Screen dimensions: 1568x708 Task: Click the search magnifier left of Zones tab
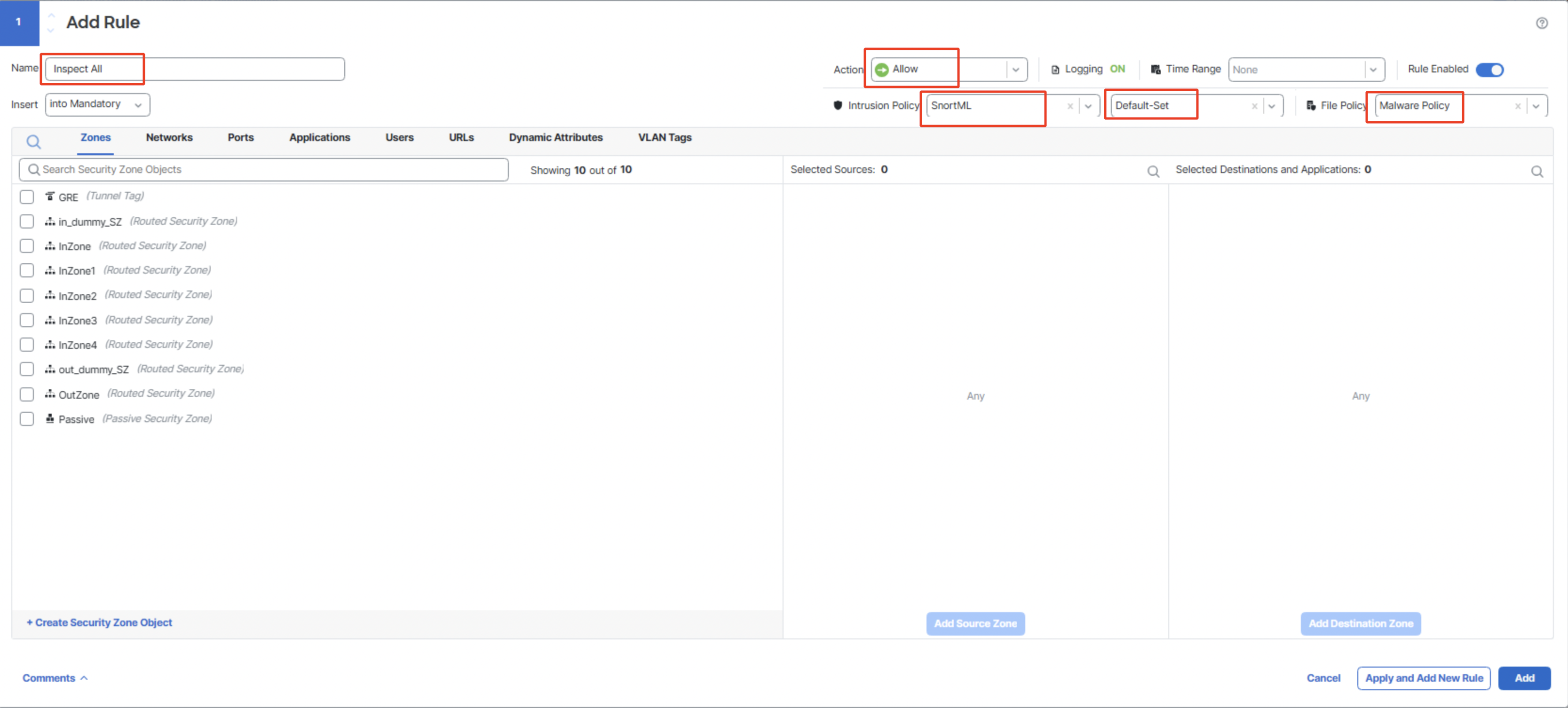[33, 142]
